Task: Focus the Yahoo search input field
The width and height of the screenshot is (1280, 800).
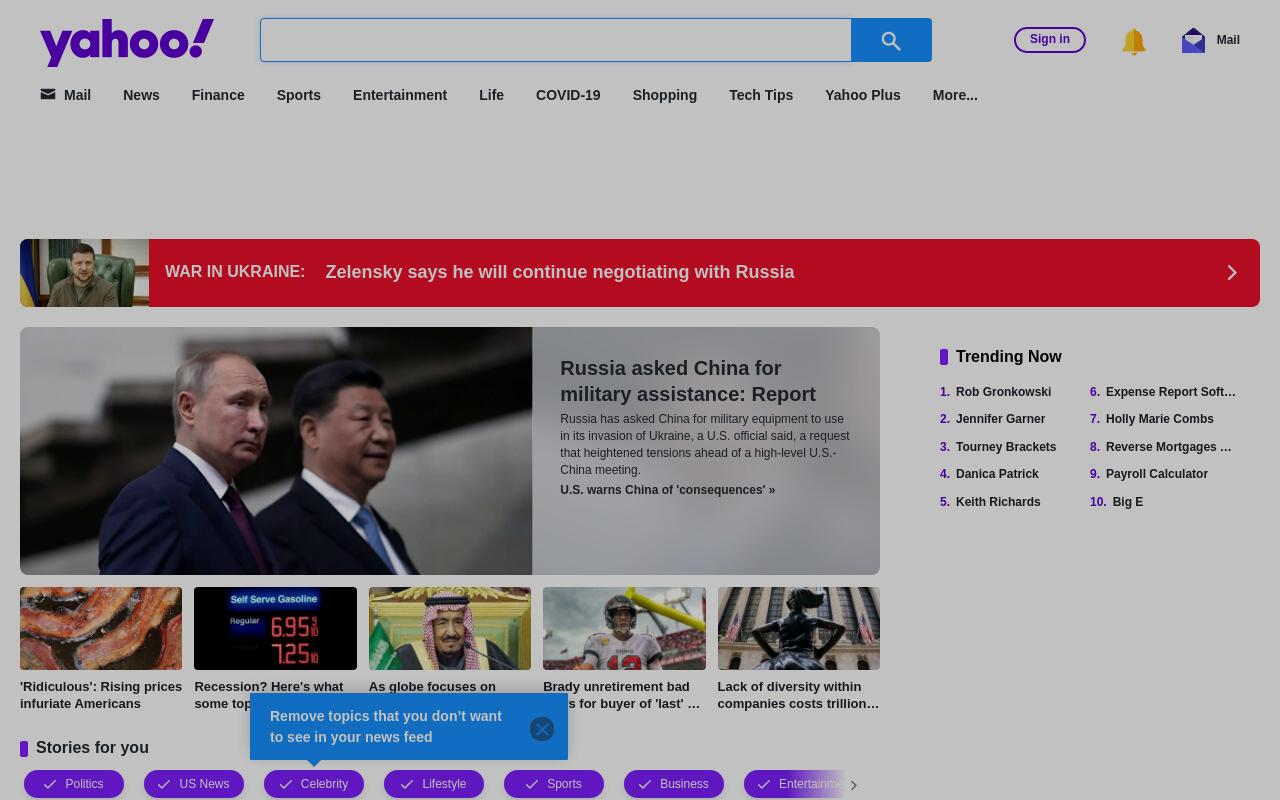Action: point(556,40)
